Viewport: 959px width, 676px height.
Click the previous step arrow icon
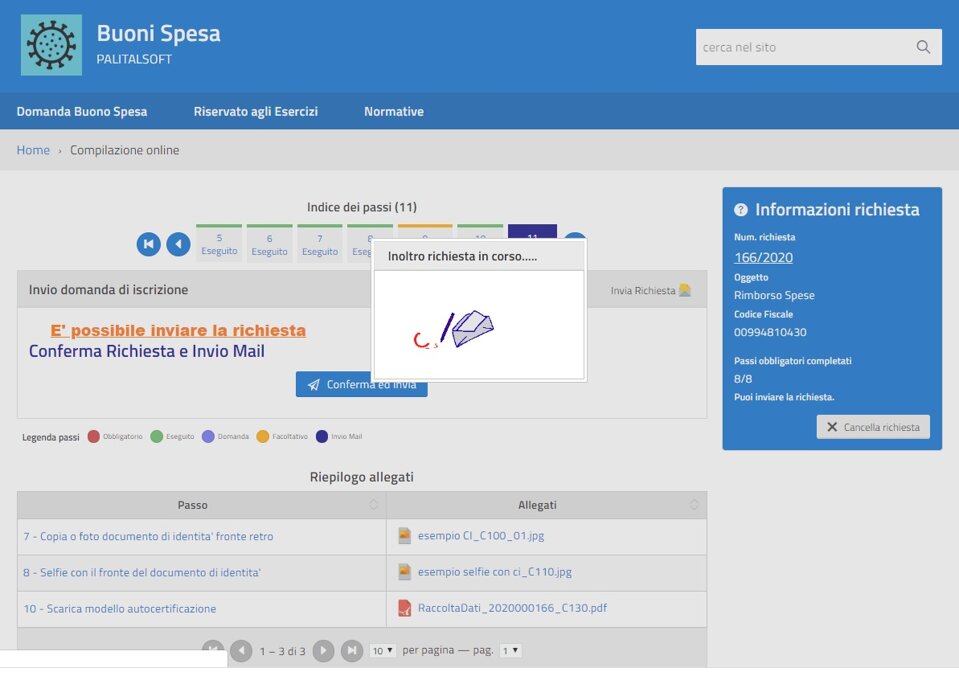(178, 244)
